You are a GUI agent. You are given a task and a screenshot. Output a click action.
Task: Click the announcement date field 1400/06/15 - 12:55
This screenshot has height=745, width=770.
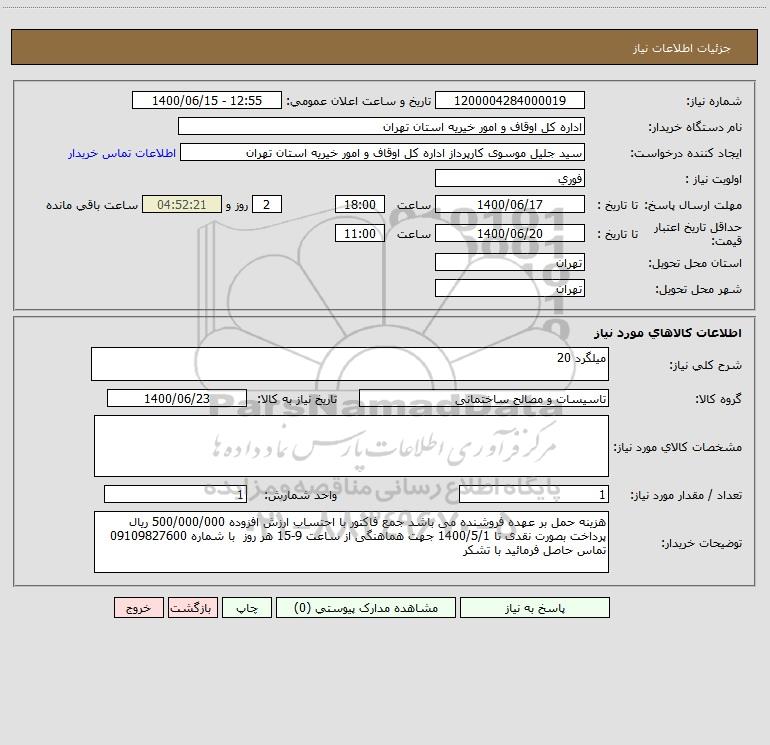coord(207,100)
